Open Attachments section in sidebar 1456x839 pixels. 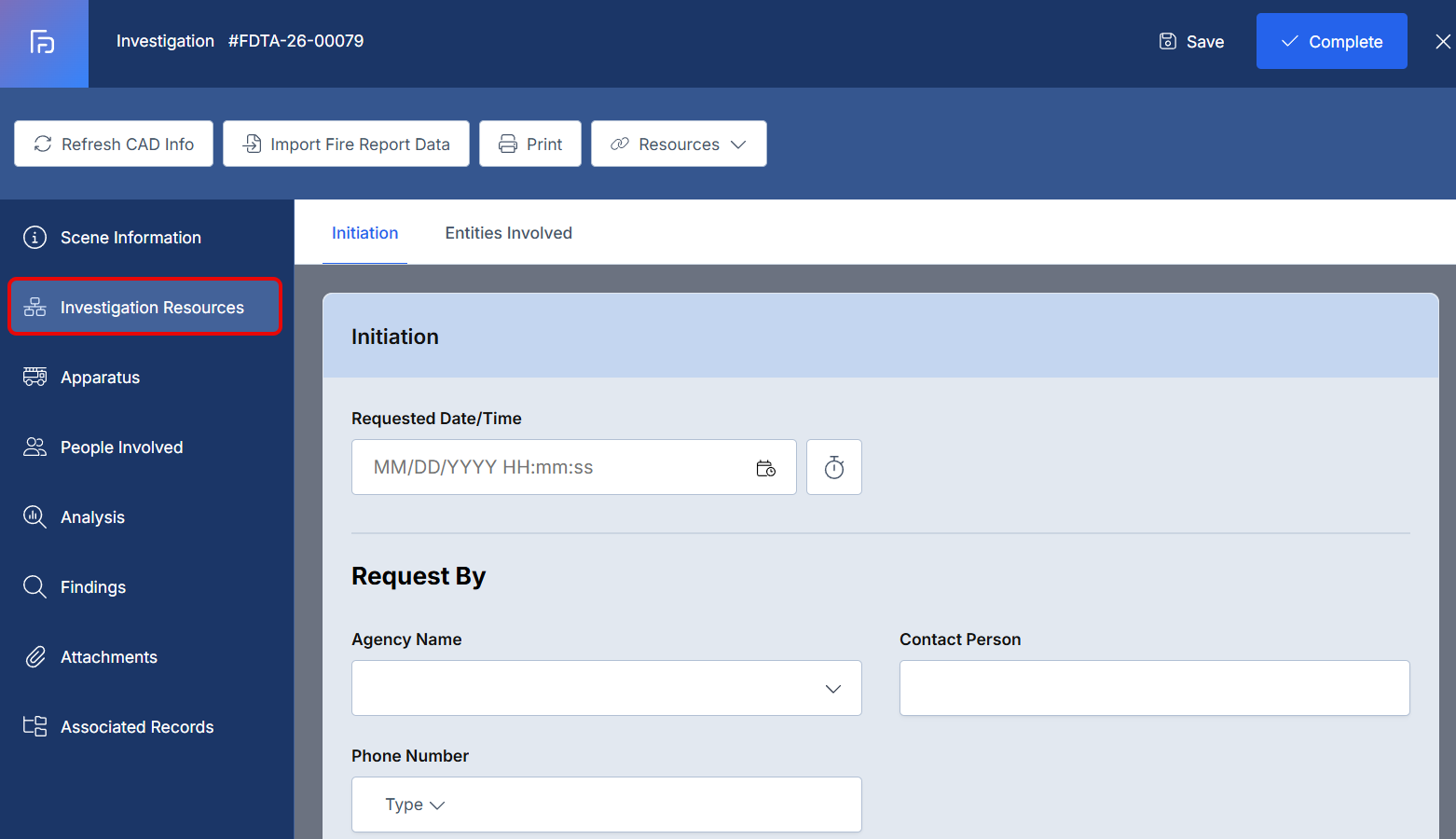pos(146,657)
